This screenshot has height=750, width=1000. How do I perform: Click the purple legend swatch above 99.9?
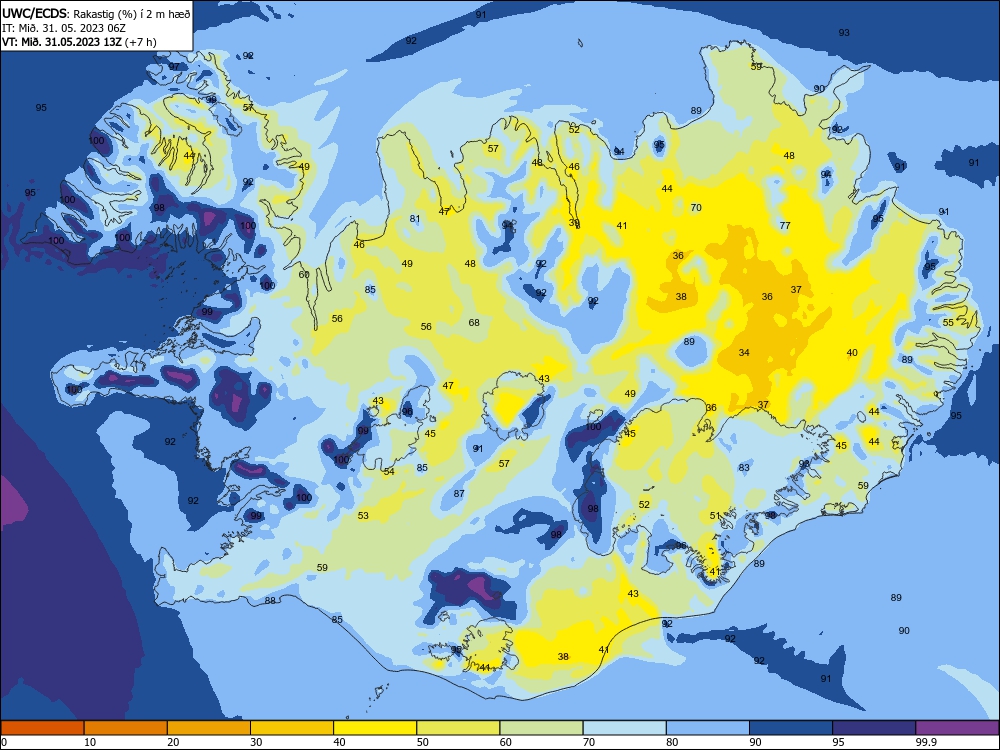coord(957,728)
